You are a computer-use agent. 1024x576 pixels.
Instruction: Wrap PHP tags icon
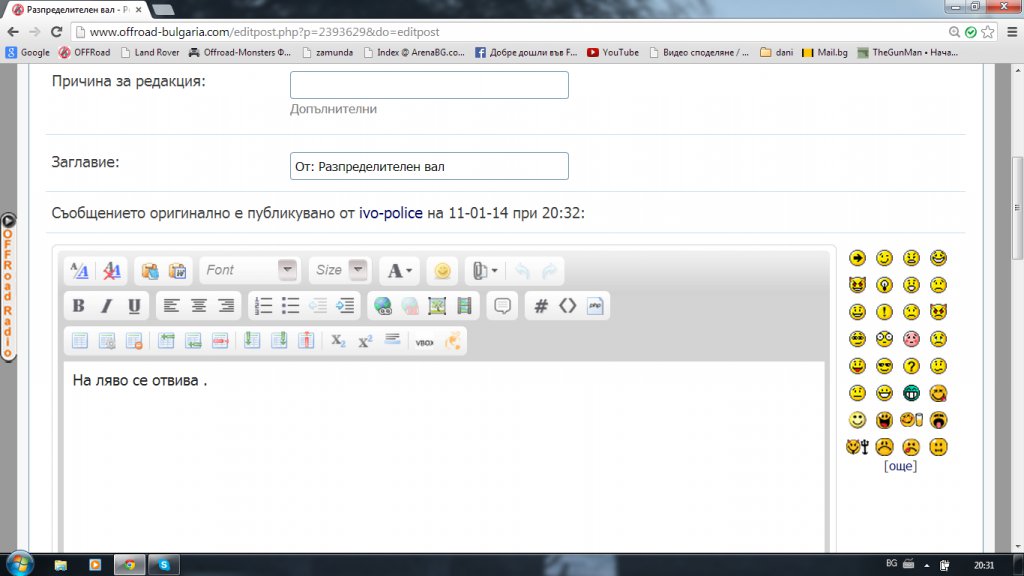595,306
